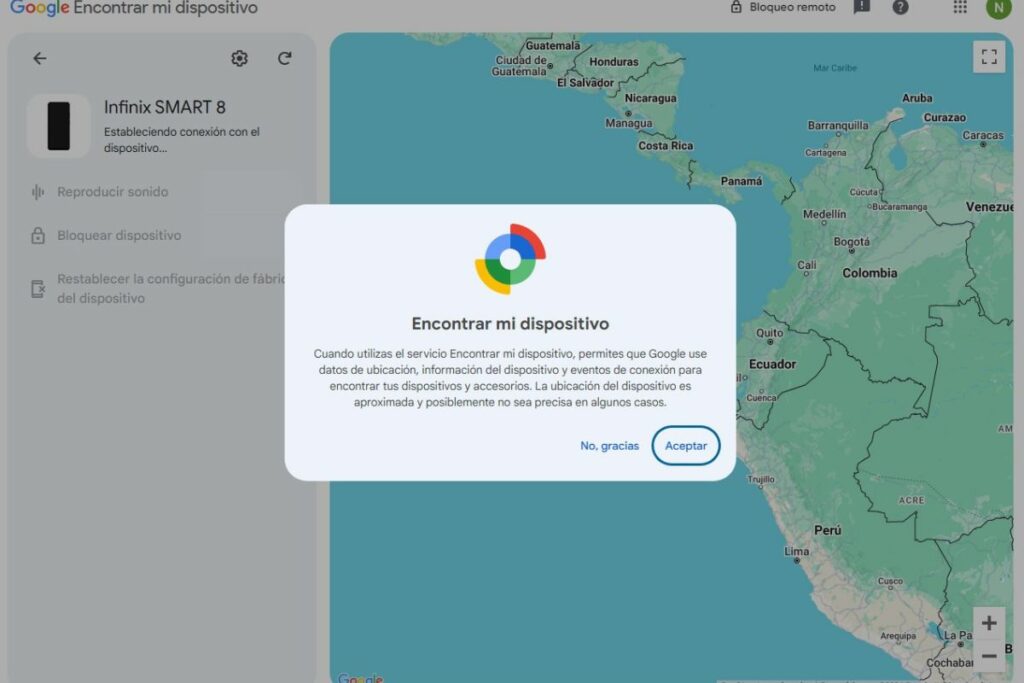This screenshot has height=683, width=1024.
Task: Click Cartagena city label on the map
Action: pos(825,152)
